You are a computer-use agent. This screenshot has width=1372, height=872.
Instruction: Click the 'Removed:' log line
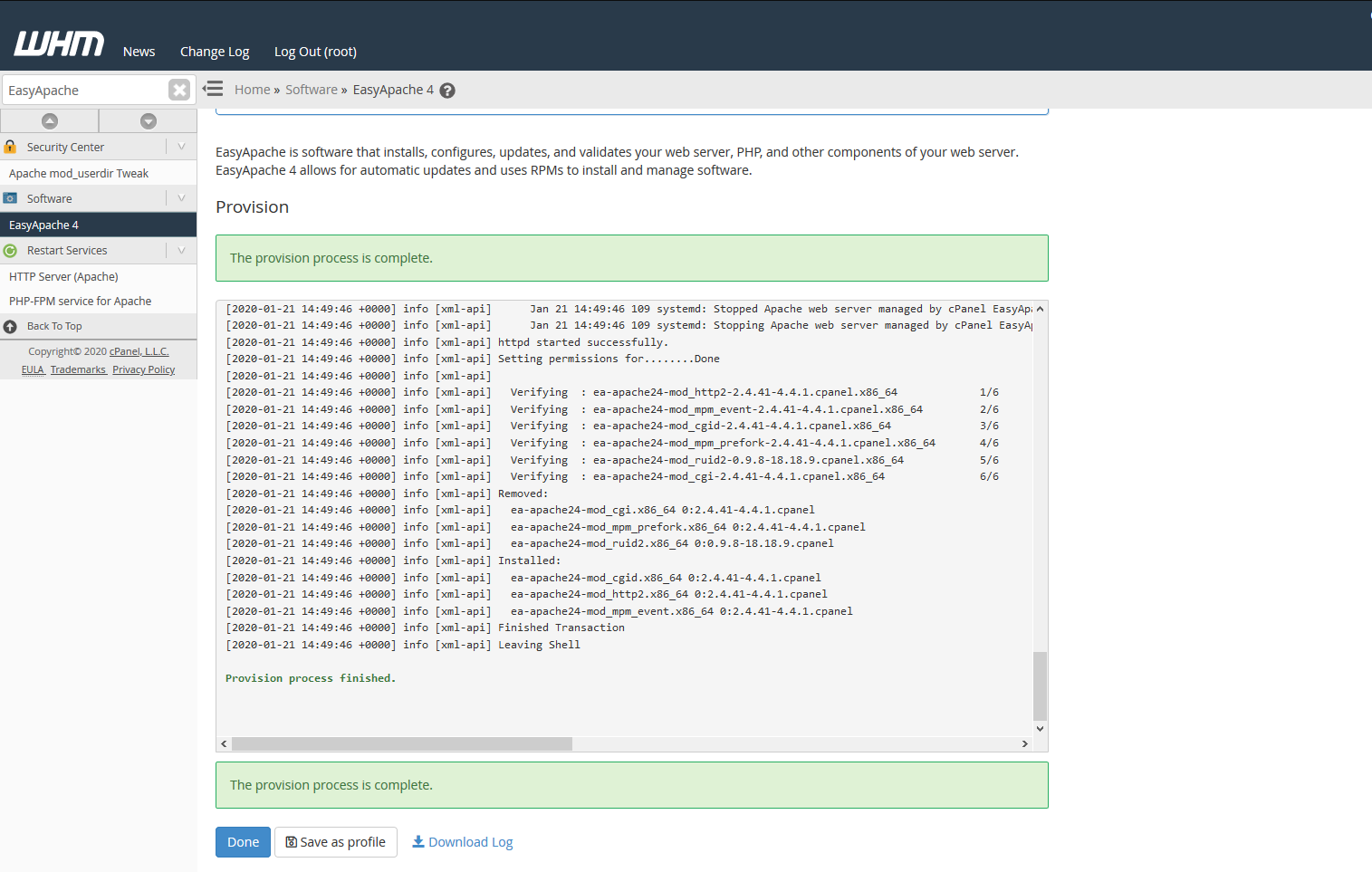coord(388,493)
